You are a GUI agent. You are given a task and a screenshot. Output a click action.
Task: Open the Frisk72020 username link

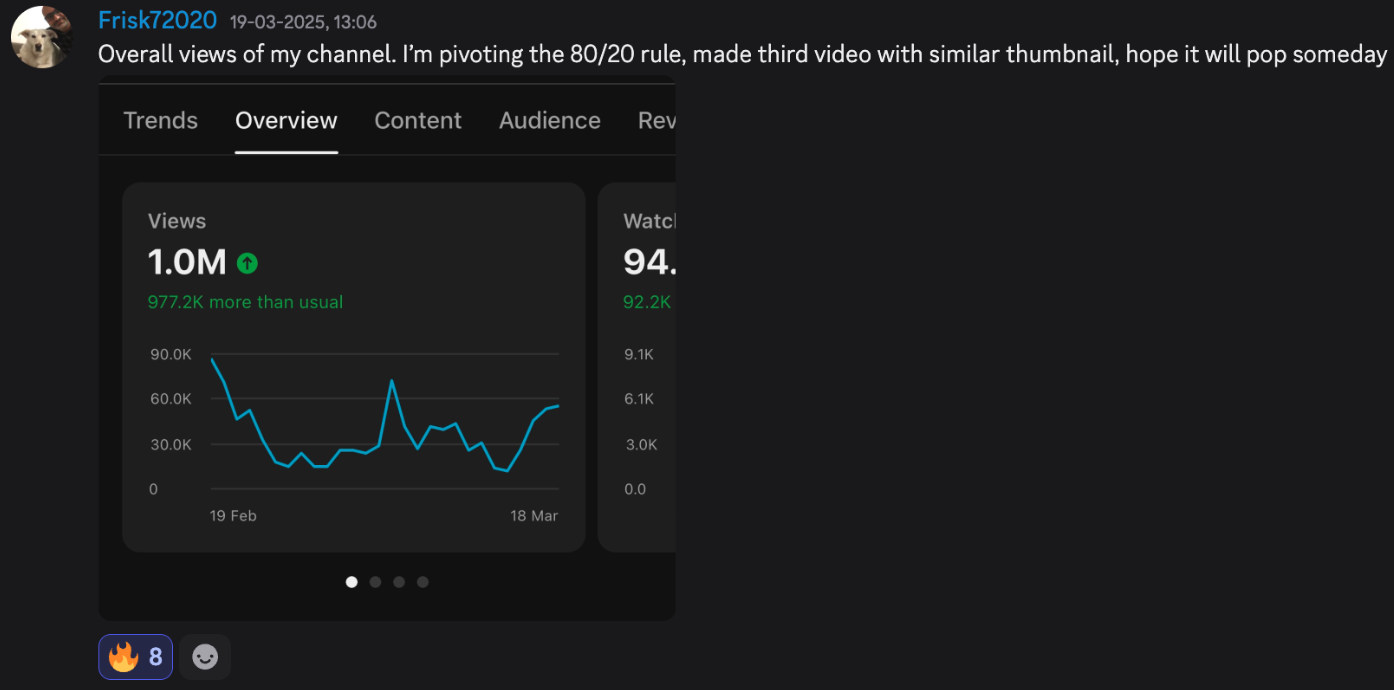tap(157, 21)
